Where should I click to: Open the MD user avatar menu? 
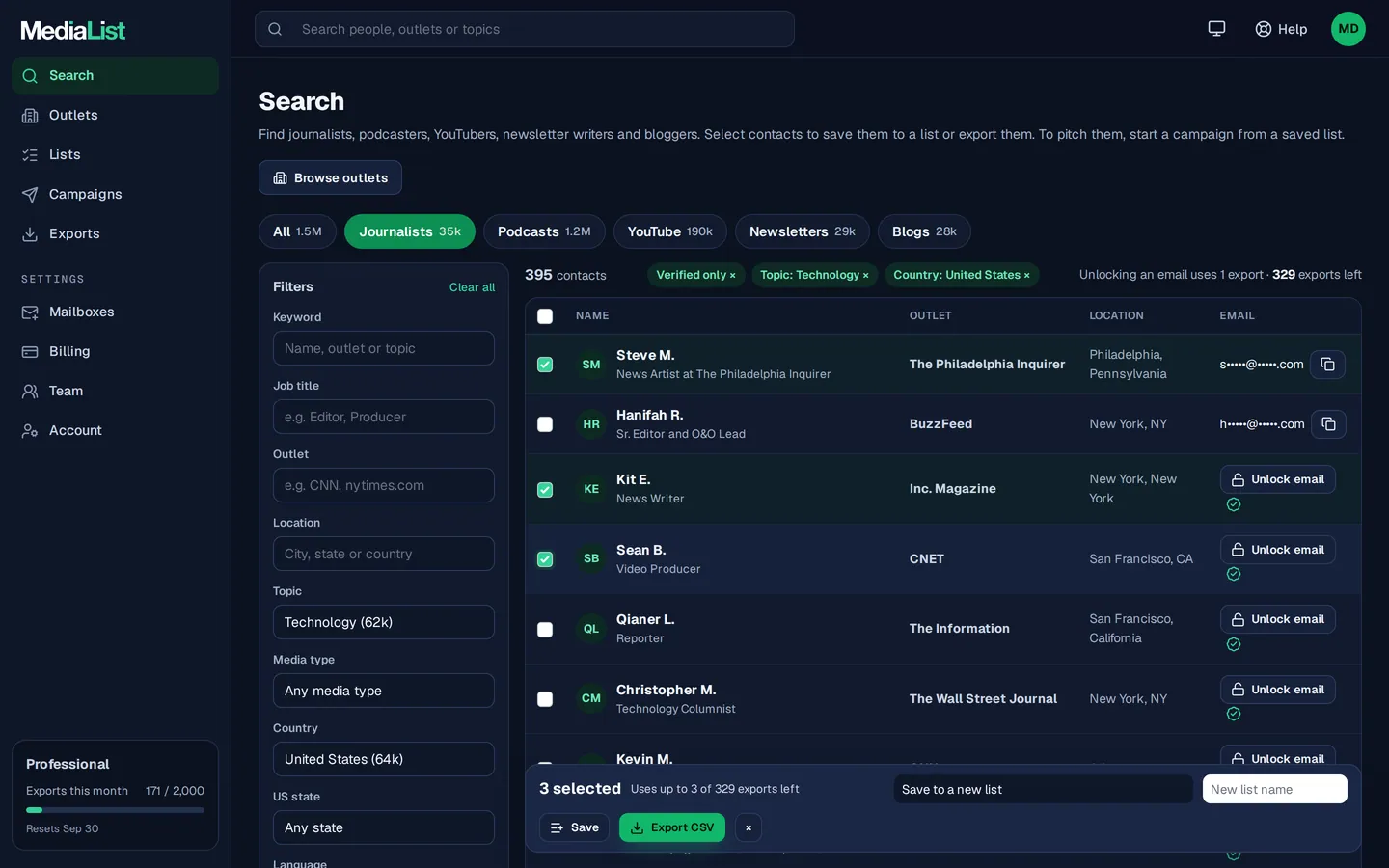pyautogui.click(x=1348, y=29)
